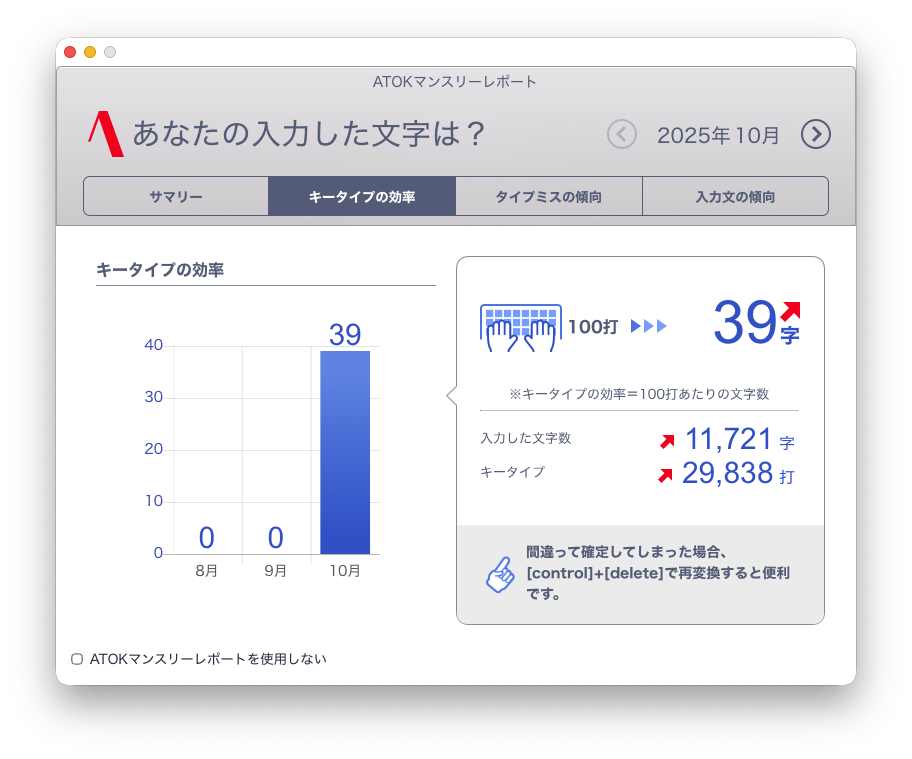
Task: Switch to the サマリー tab
Action: tap(176, 197)
